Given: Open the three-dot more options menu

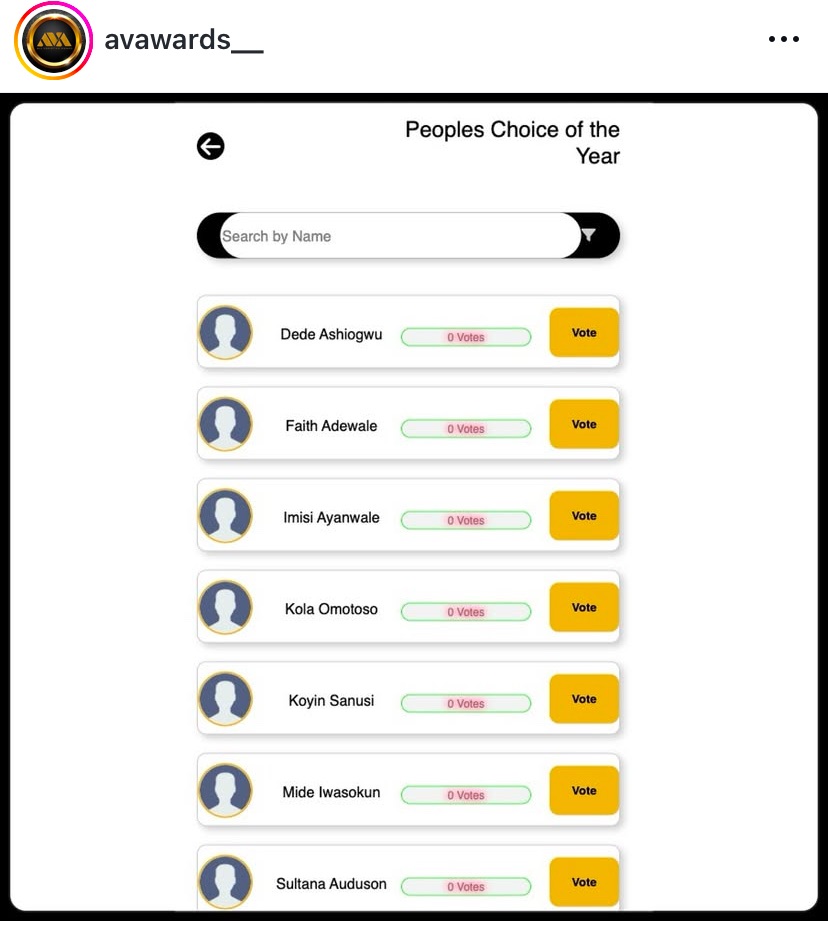Looking at the screenshot, I should (x=784, y=40).
